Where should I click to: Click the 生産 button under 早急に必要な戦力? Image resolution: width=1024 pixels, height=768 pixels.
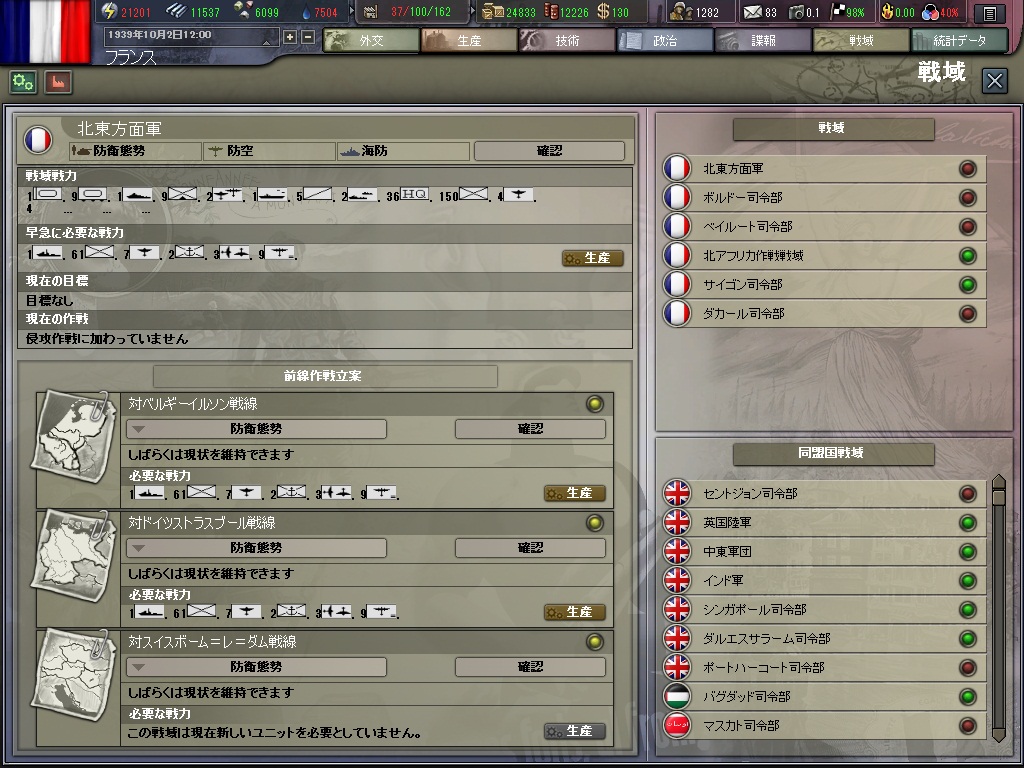593,258
